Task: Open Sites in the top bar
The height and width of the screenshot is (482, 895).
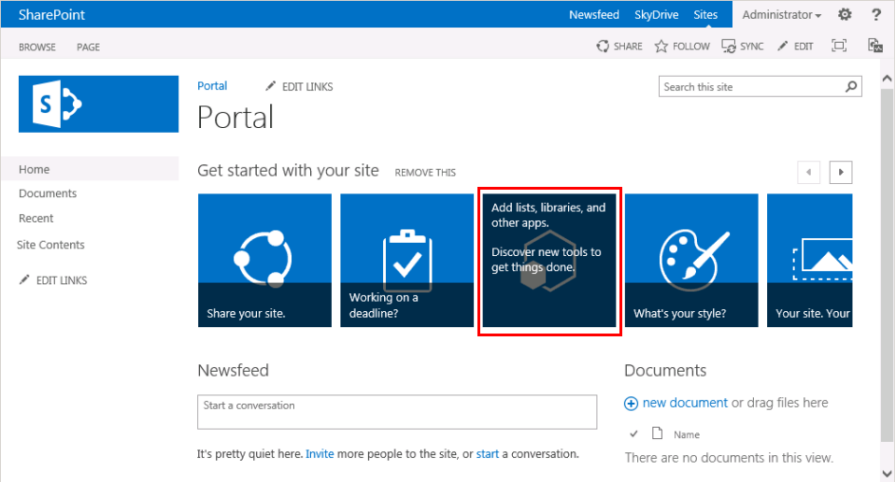Action: [705, 15]
